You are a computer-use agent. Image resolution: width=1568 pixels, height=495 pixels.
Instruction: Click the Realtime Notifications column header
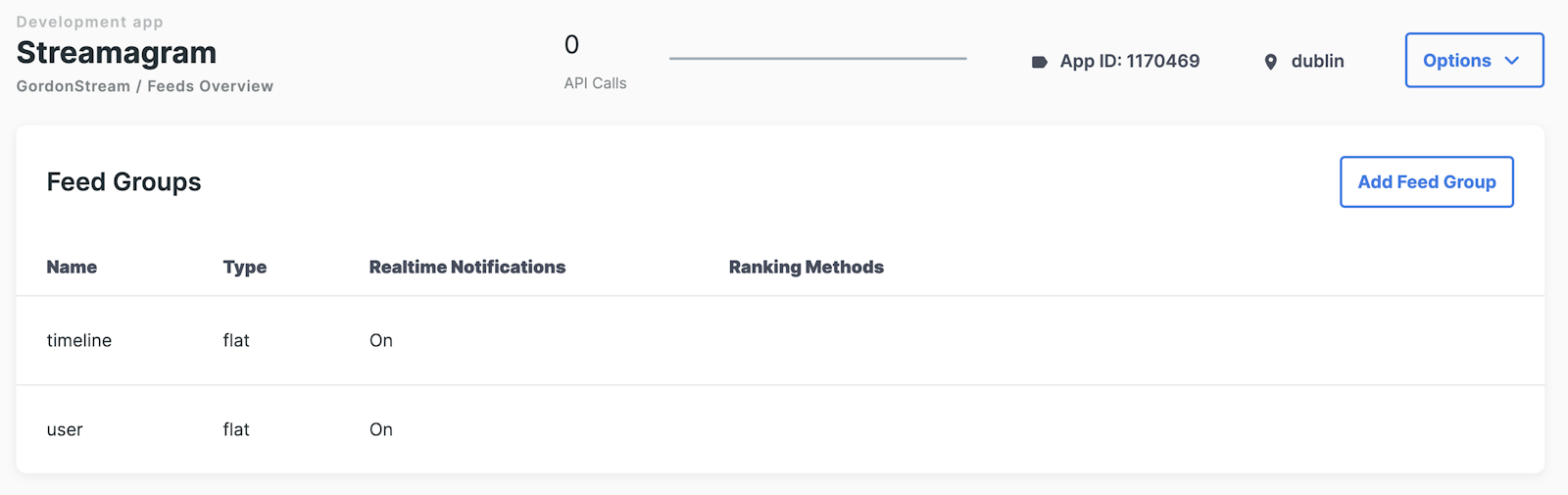click(x=466, y=267)
